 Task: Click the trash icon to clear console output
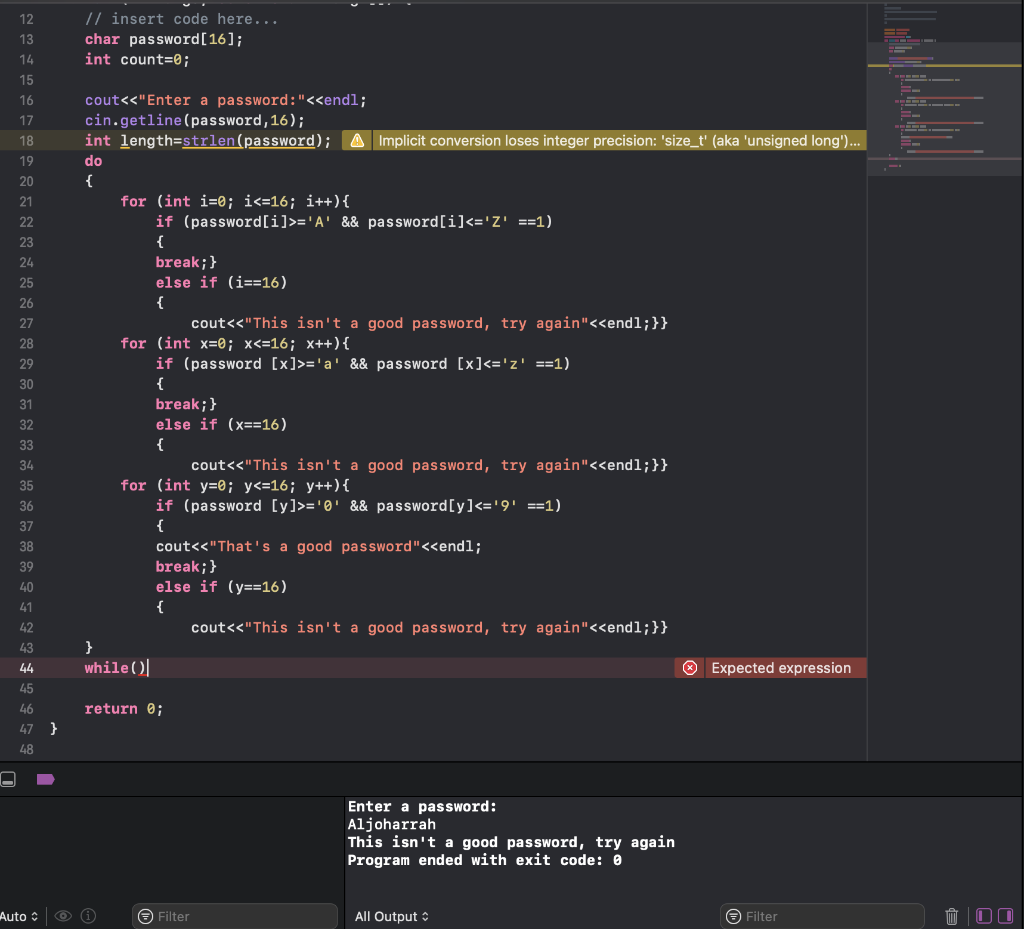tap(950, 916)
